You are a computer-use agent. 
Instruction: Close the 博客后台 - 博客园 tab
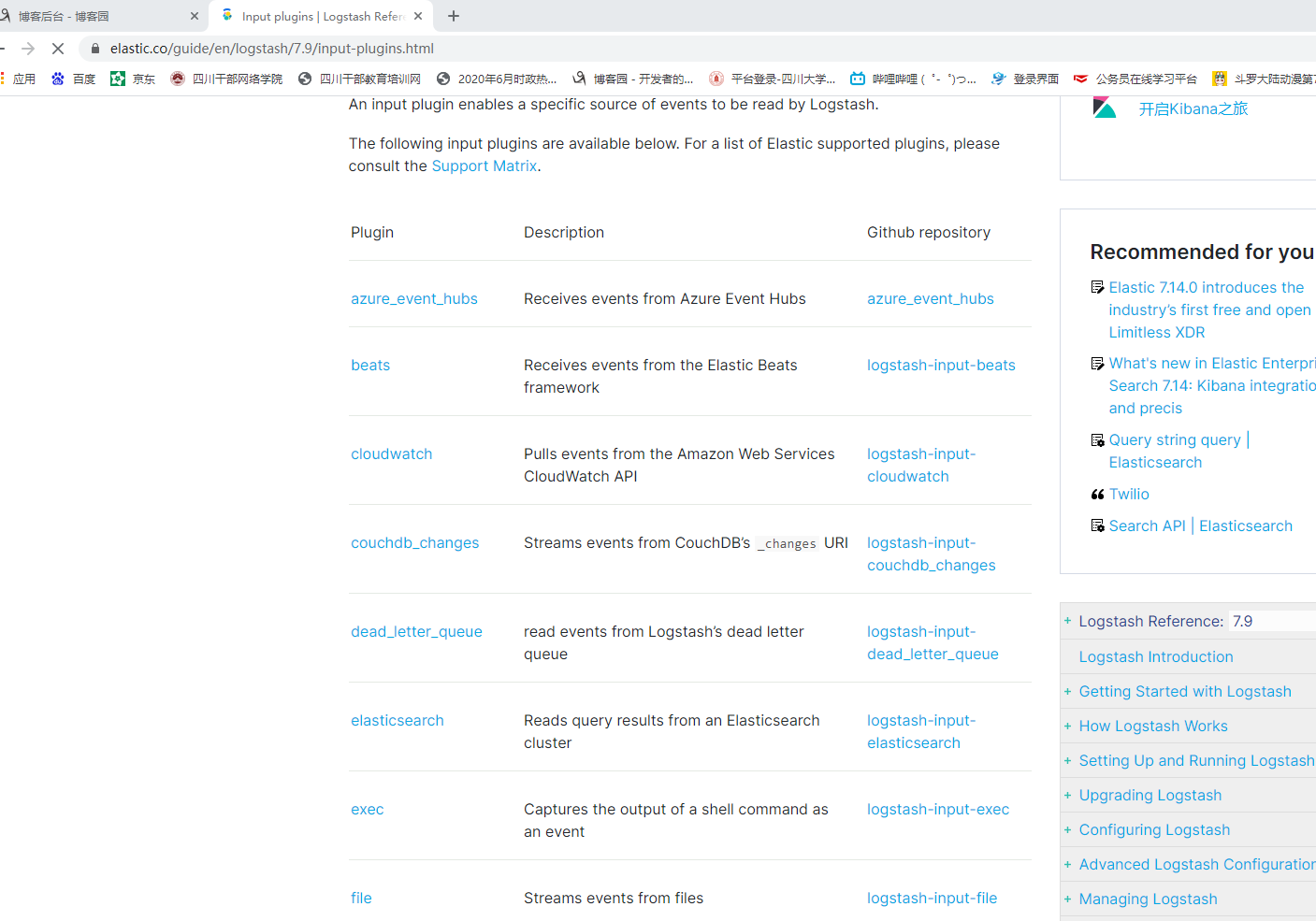[195, 16]
